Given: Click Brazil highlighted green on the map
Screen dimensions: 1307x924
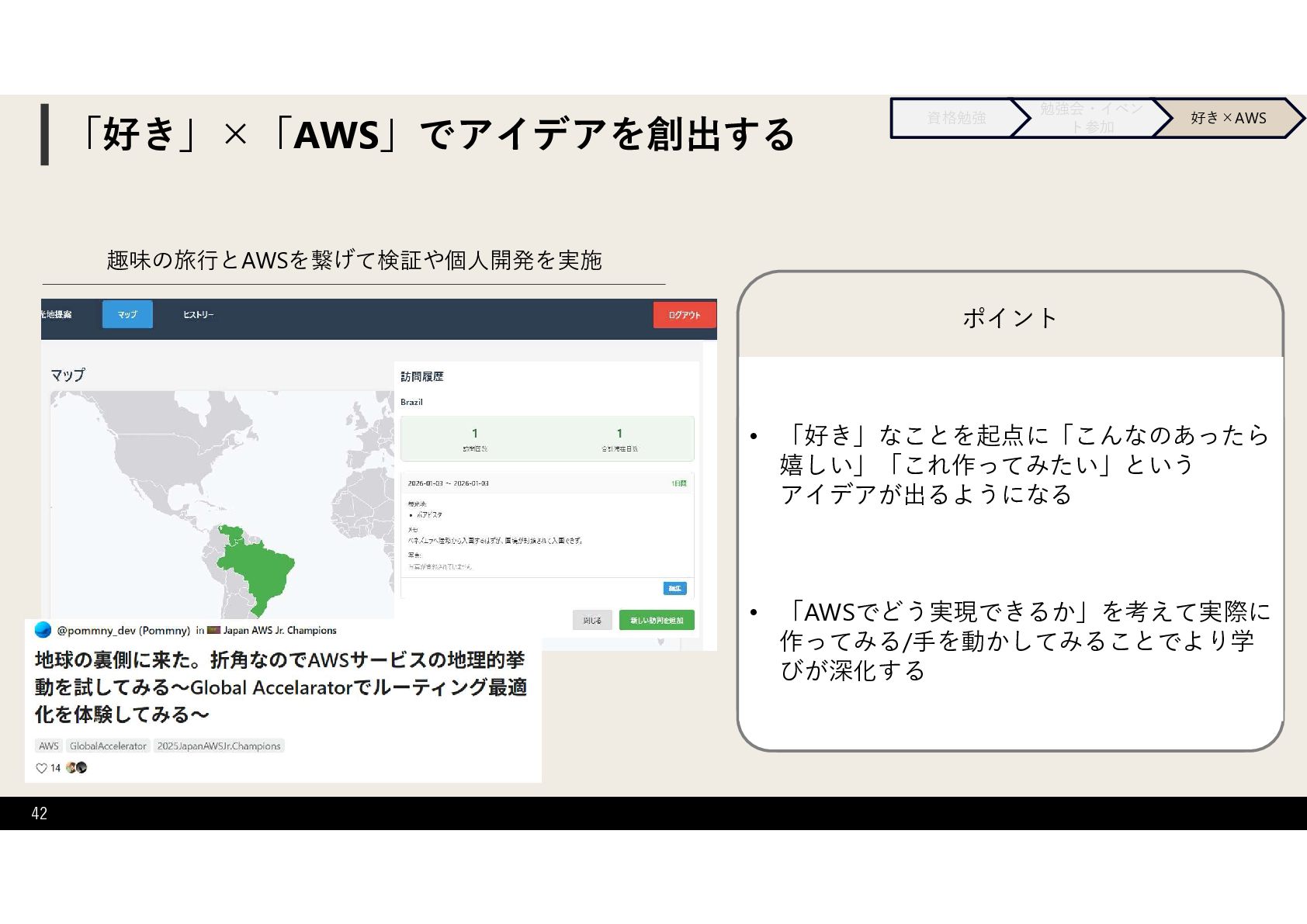Looking at the screenshot, I should click(x=260, y=573).
